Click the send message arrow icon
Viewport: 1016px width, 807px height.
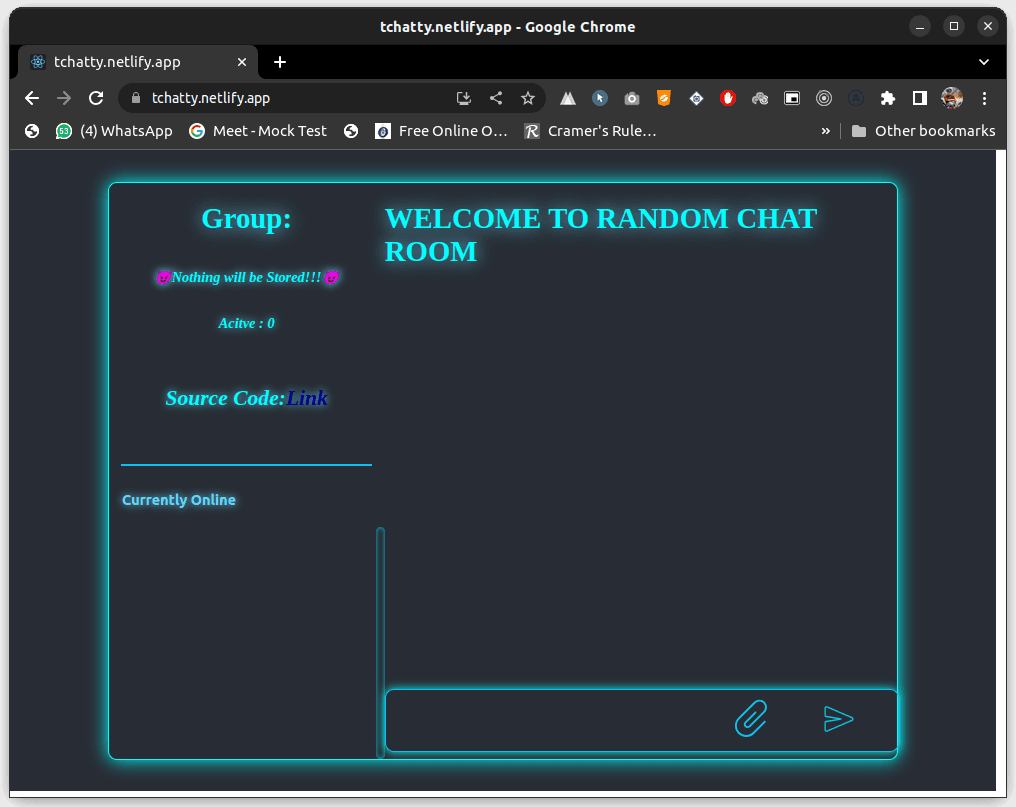point(838,719)
